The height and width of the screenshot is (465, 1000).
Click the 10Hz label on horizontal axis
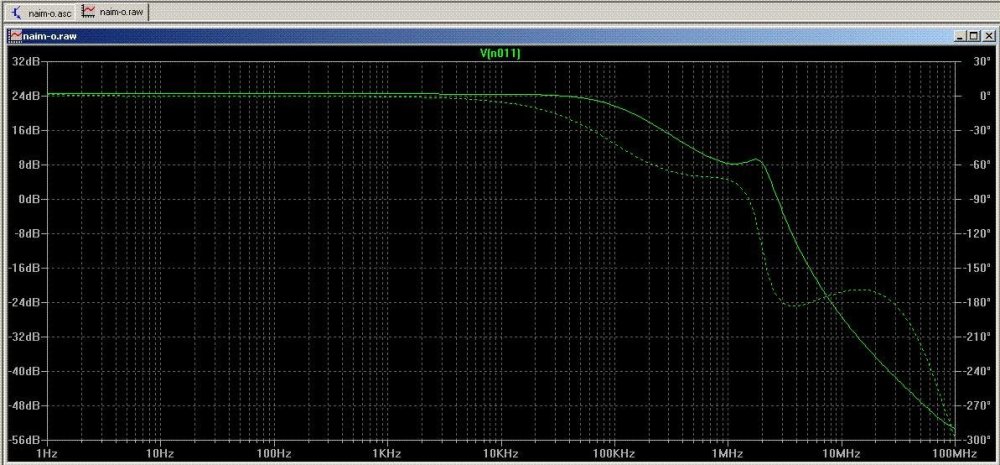point(159,453)
